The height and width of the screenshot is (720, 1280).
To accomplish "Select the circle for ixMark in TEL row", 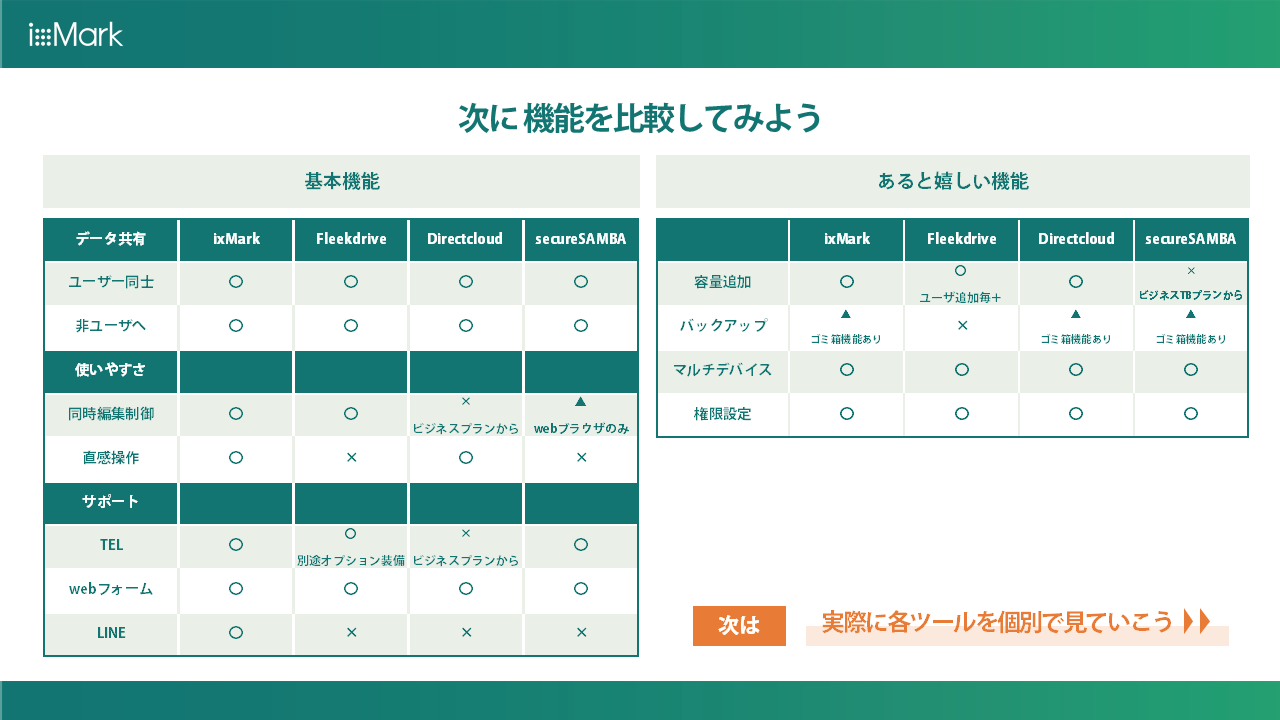I will [236, 544].
